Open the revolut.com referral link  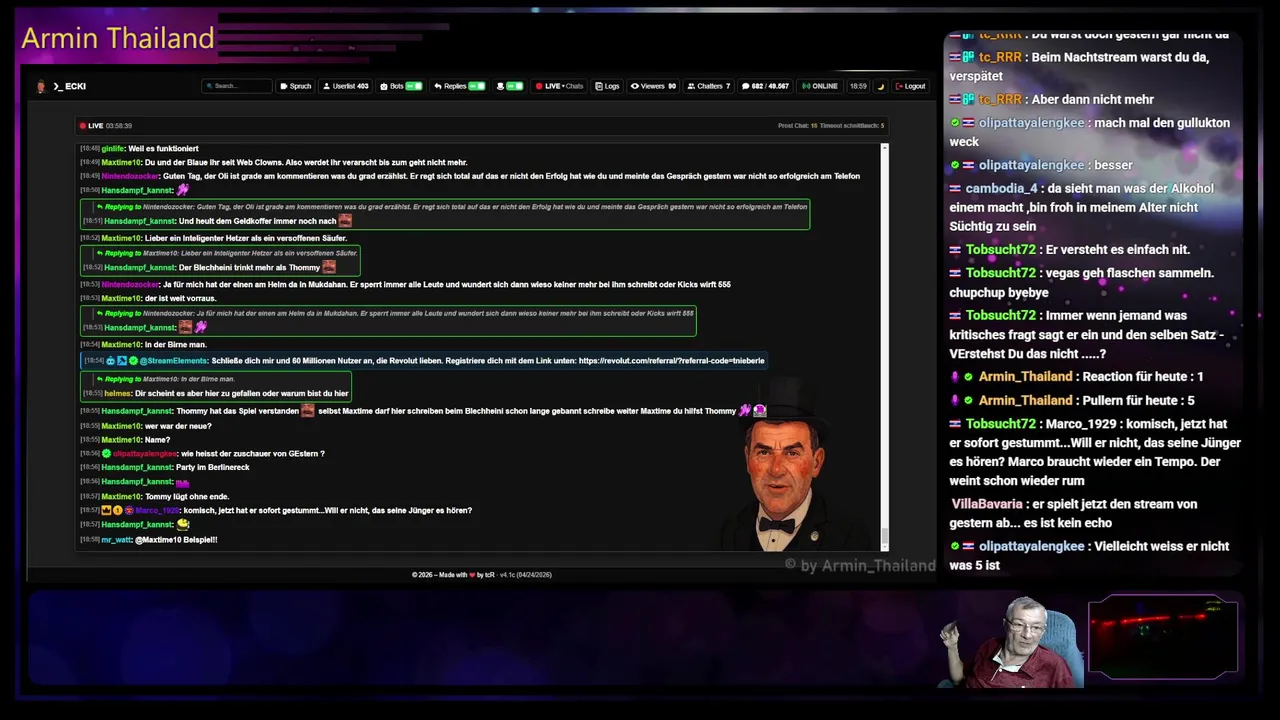click(x=671, y=360)
